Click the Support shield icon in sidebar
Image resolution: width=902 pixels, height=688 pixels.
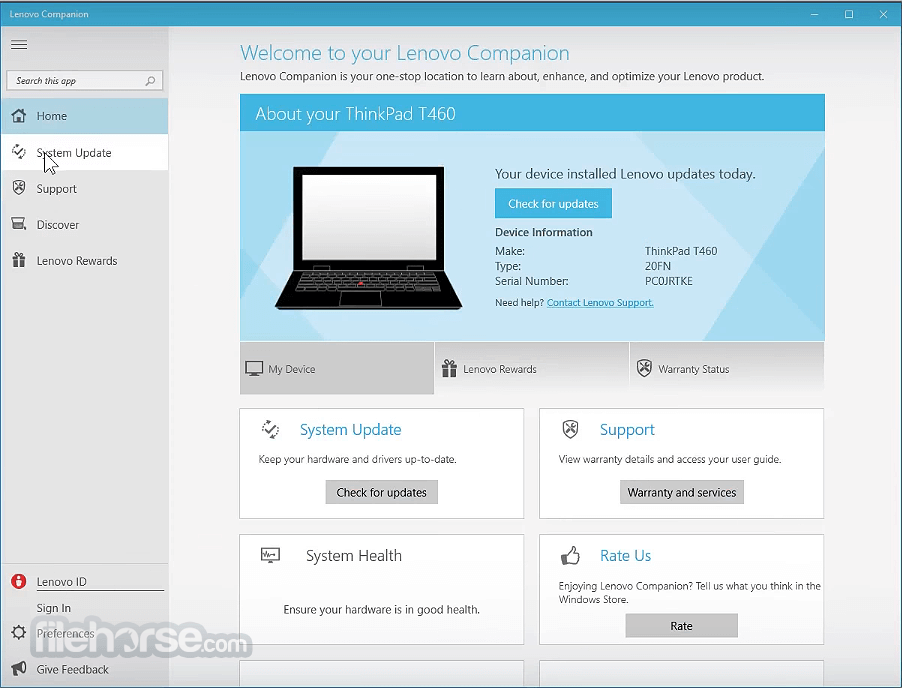19,188
